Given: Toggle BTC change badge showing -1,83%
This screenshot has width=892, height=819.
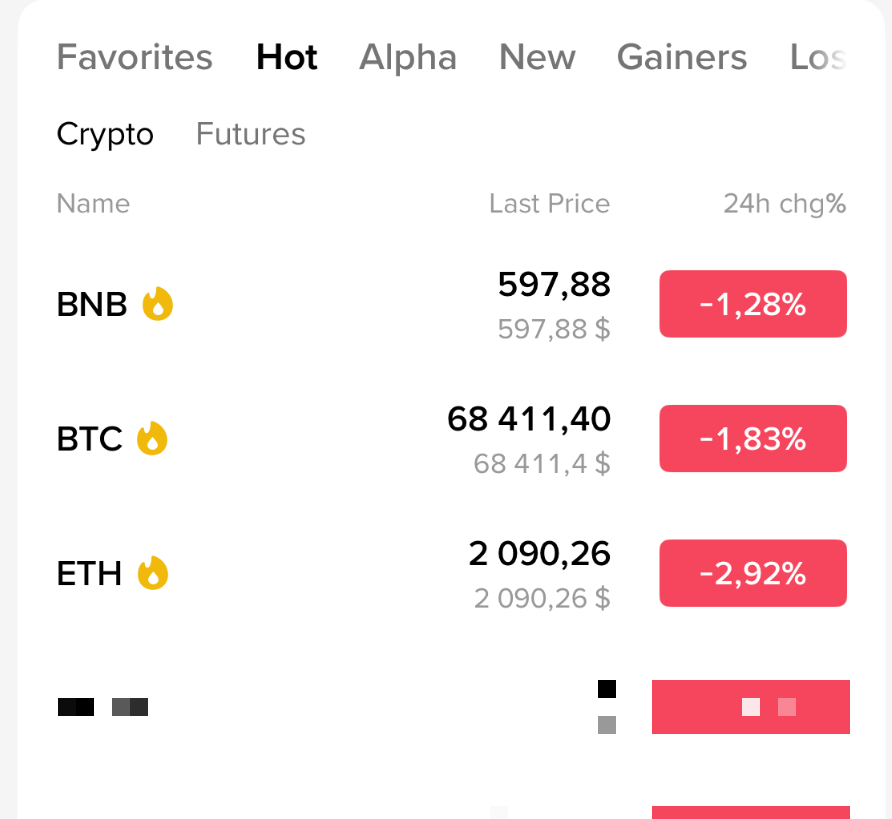Looking at the screenshot, I should coord(753,439).
